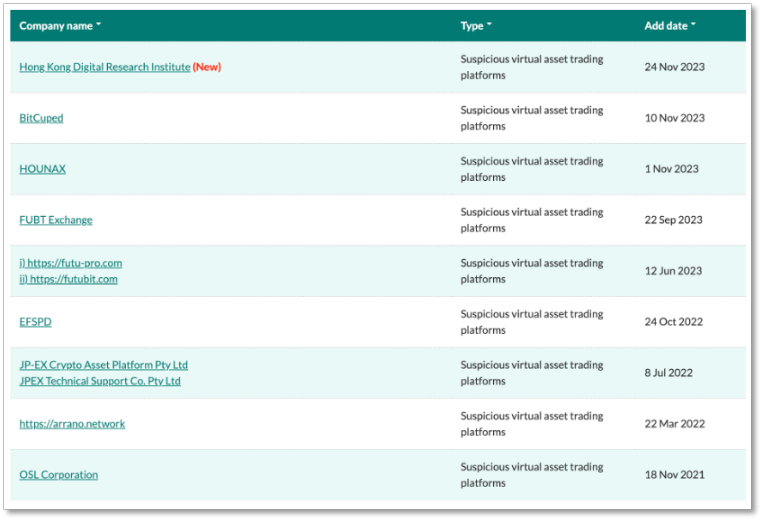Open the FUBT Exchange entry

point(56,220)
